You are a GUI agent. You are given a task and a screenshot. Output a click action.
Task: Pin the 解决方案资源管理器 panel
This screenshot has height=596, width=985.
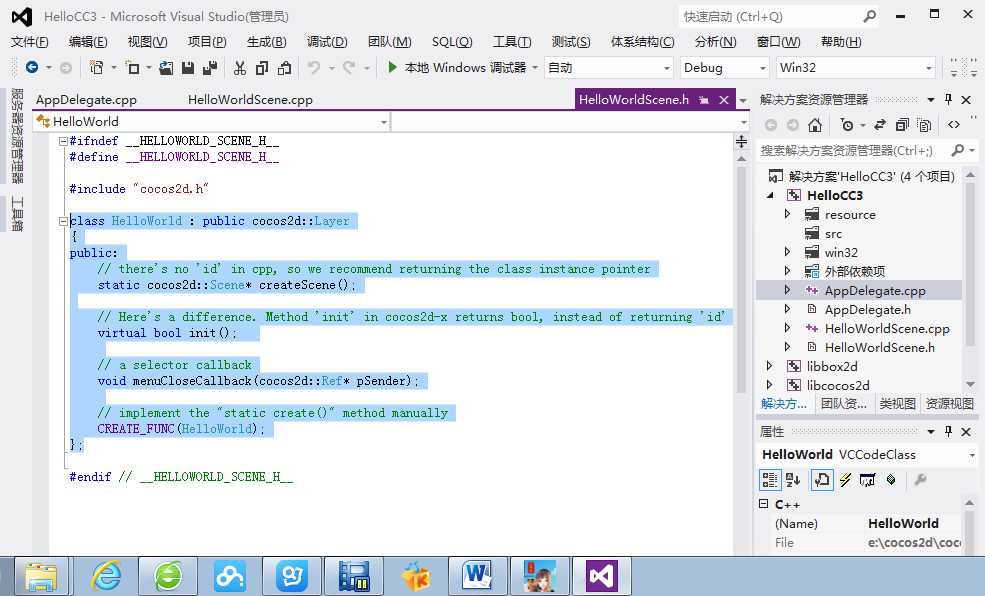click(949, 99)
